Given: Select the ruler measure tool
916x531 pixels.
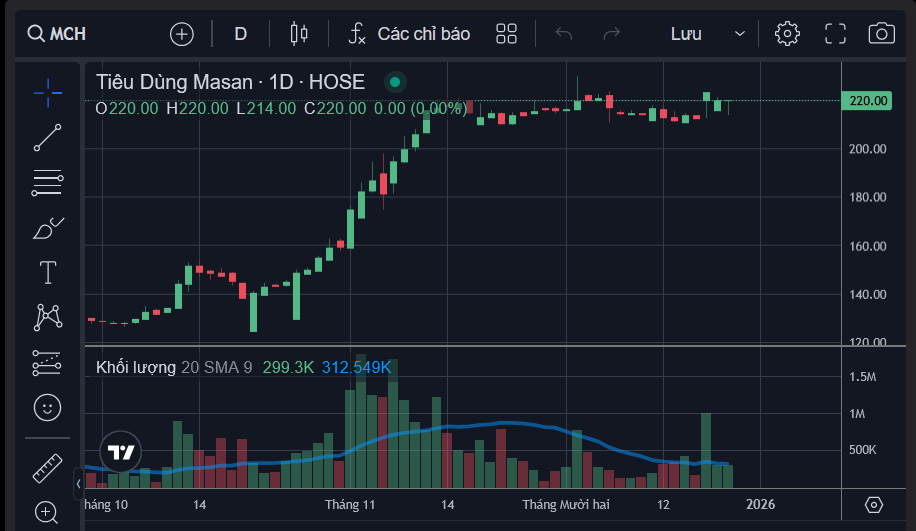Looking at the screenshot, I should click(x=47, y=468).
